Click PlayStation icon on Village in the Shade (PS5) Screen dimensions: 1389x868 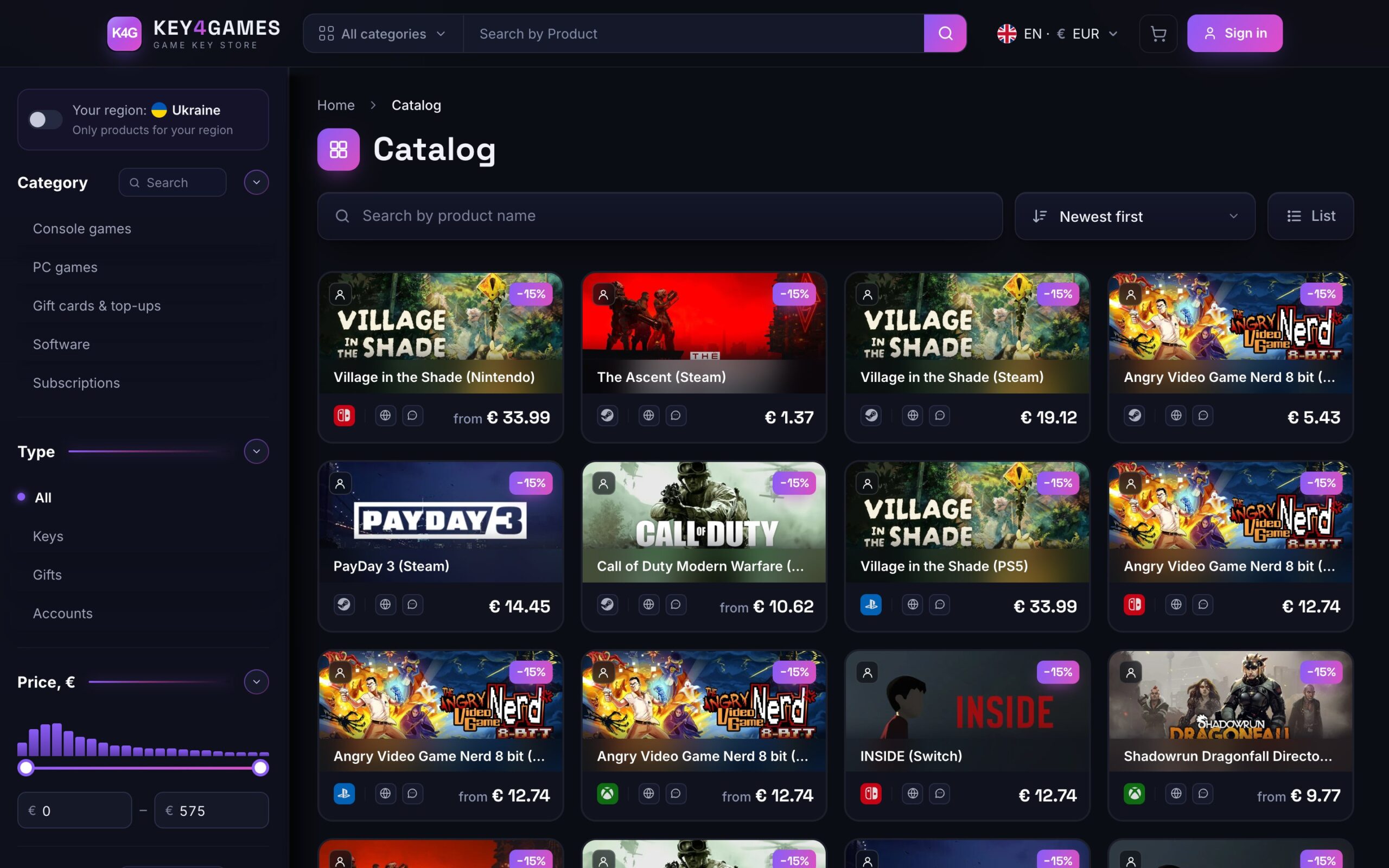point(871,604)
